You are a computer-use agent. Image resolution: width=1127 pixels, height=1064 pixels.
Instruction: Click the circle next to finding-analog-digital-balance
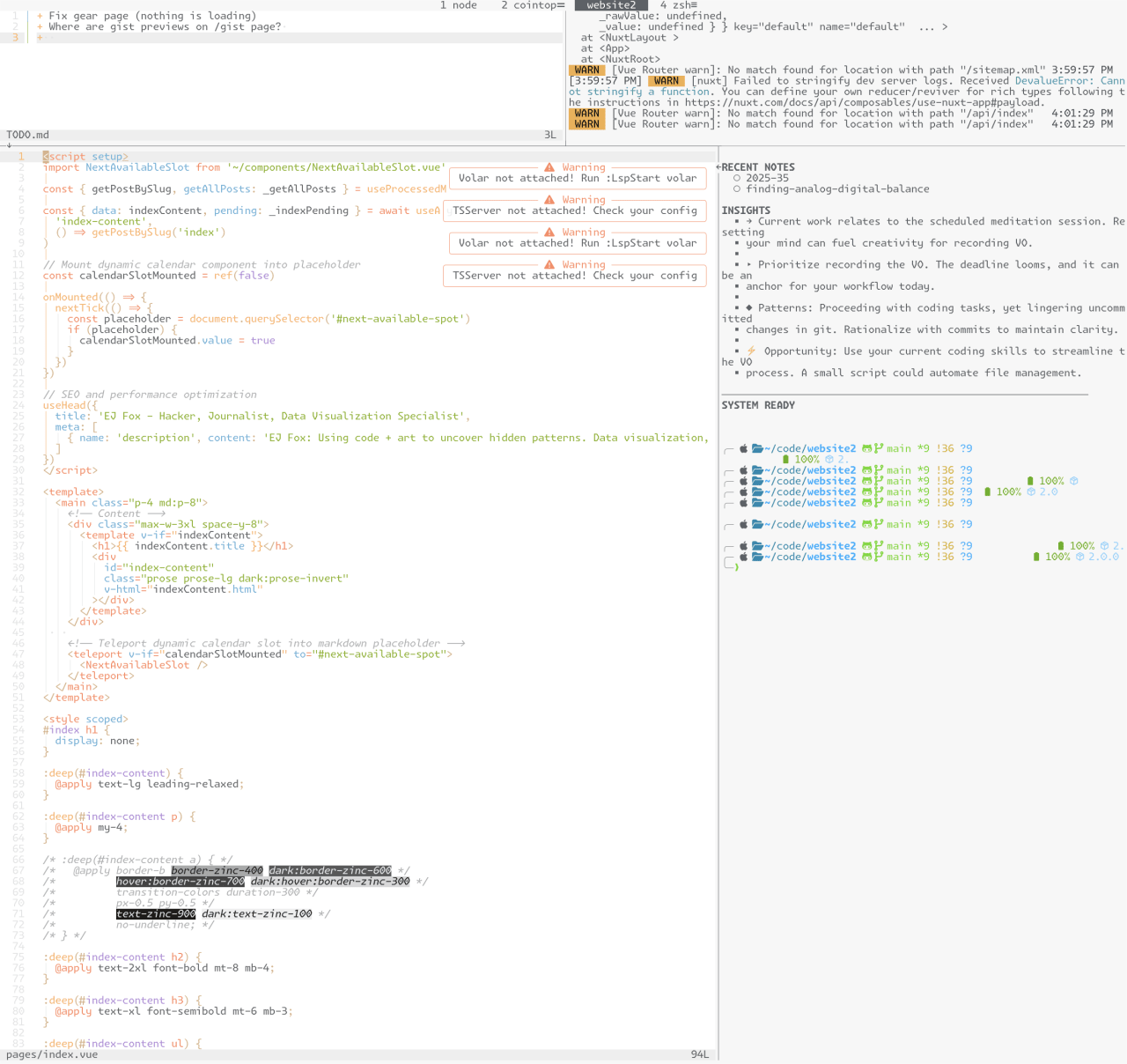(x=737, y=188)
